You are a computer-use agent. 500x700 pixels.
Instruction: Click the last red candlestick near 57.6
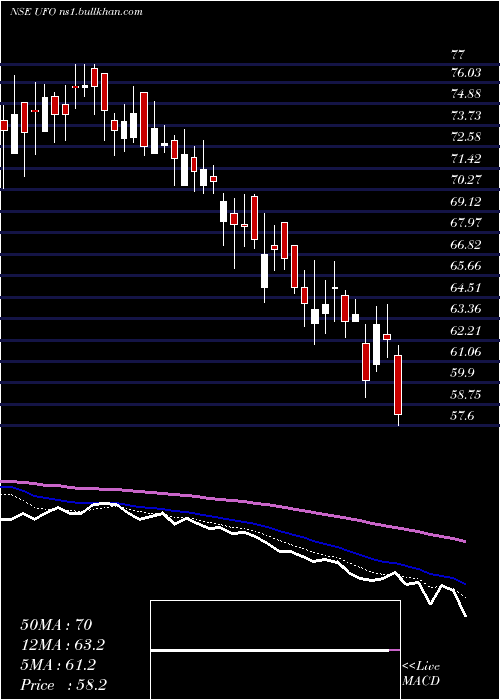pyautogui.click(x=398, y=384)
